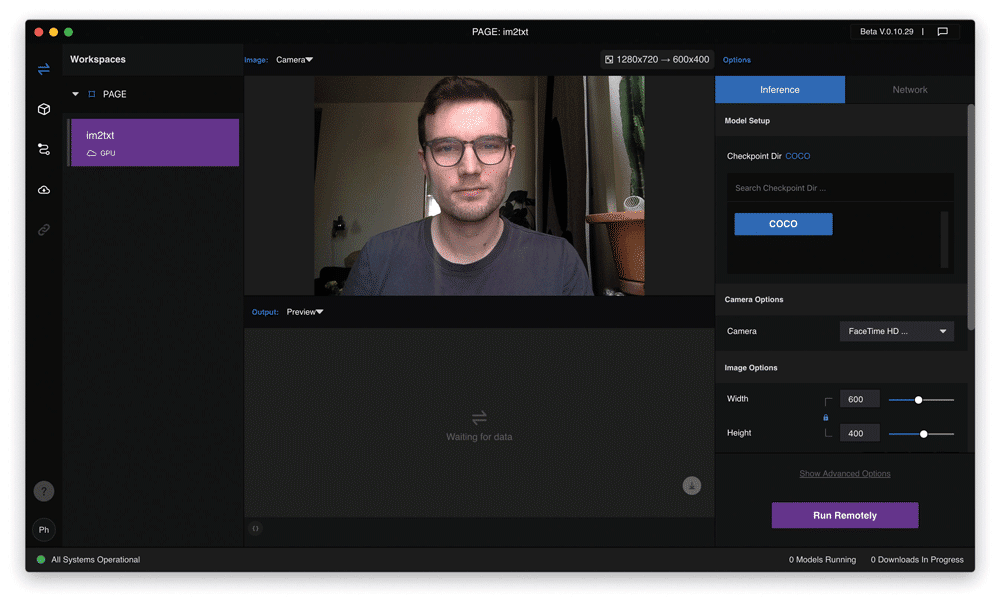Open the Output Preview dropdown
The image size is (1000, 603).
click(x=304, y=312)
